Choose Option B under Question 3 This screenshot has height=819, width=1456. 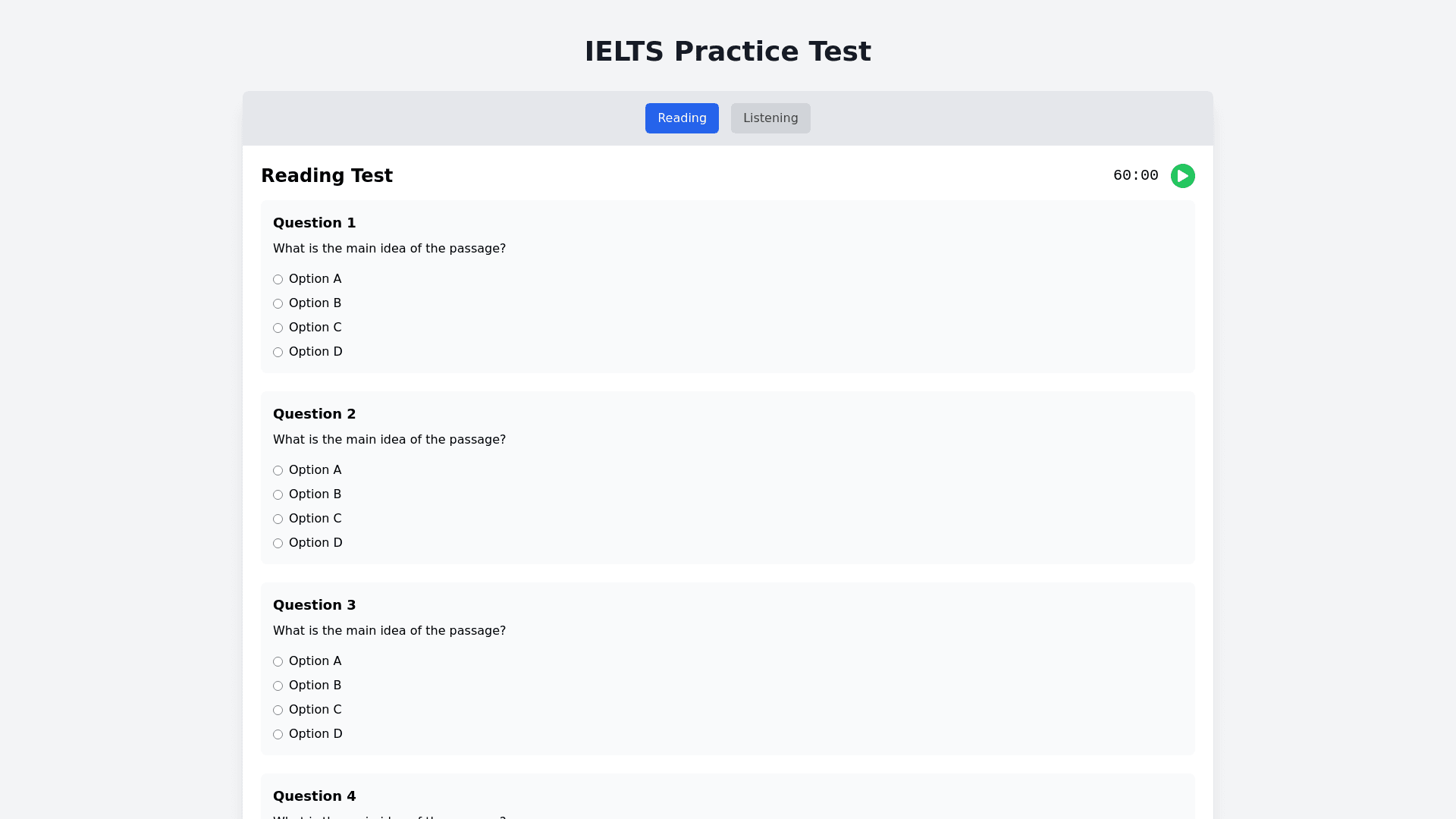(x=278, y=686)
